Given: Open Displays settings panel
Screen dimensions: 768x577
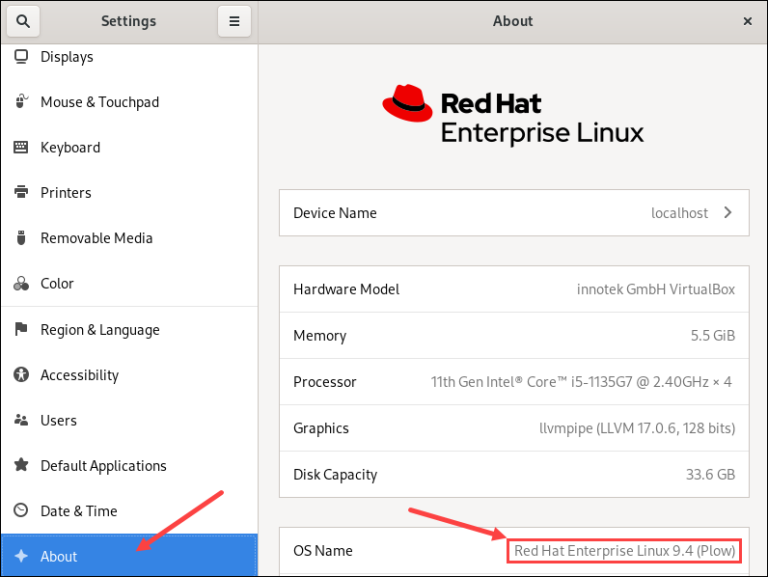Looking at the screenshot, I should coord(129,57).
